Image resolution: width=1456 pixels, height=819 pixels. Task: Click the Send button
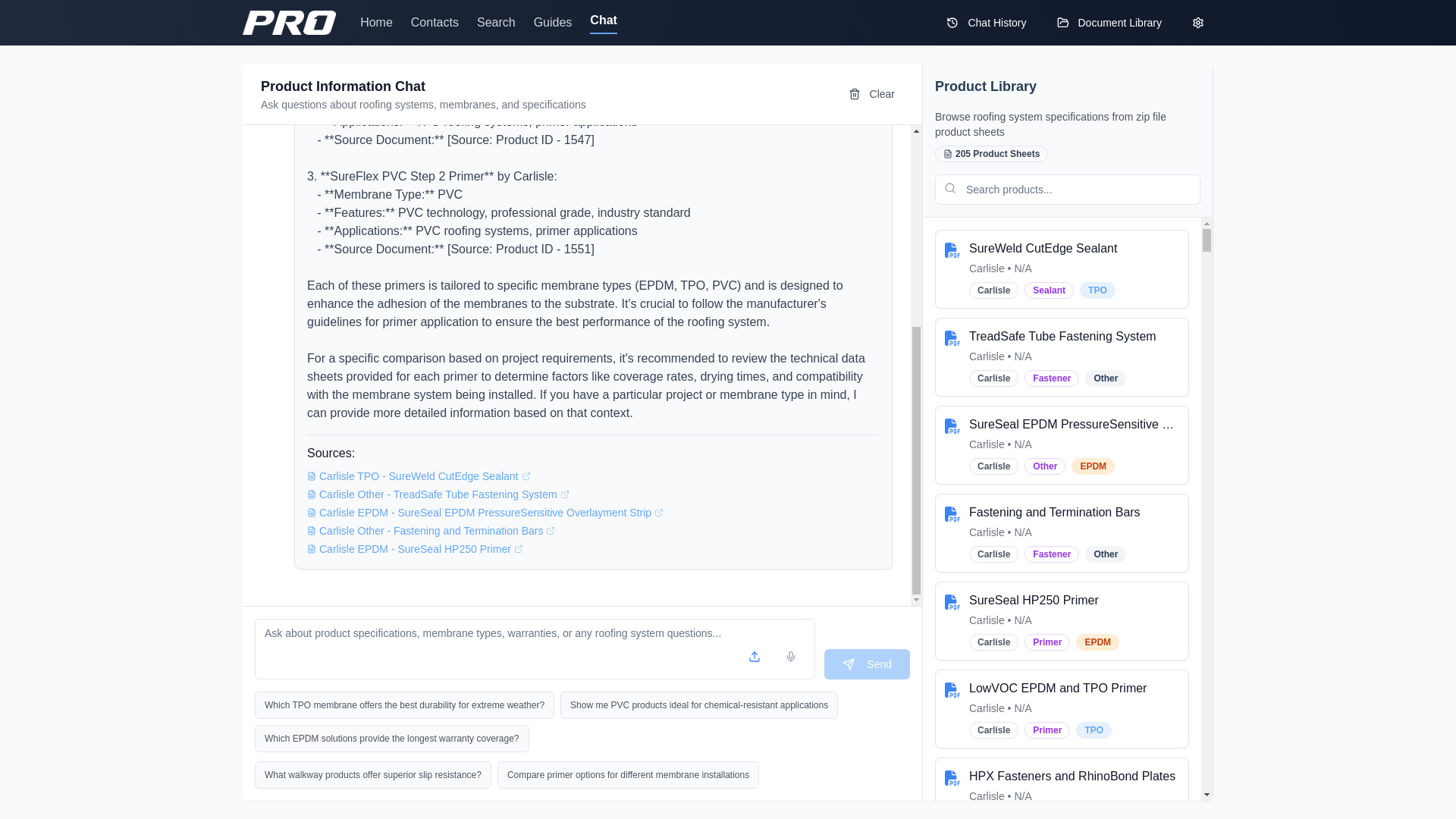(x=867, y=664)
